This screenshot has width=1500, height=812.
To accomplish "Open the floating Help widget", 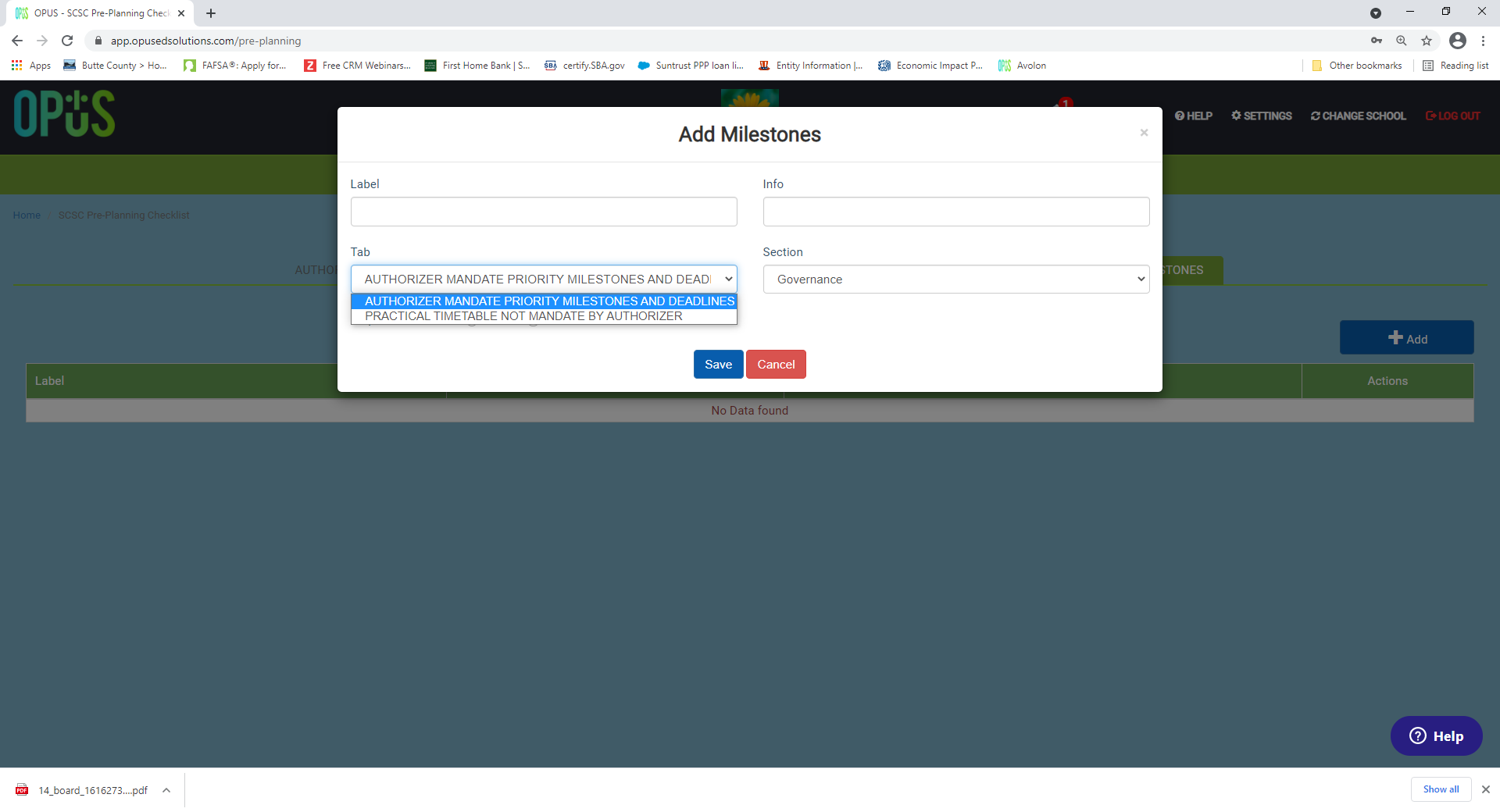I will coord(1436,736).
